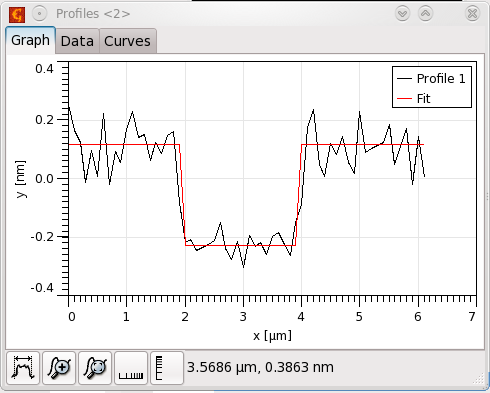Click the window resize grip corner
This screenshot has width=490, height=393.
479,379
